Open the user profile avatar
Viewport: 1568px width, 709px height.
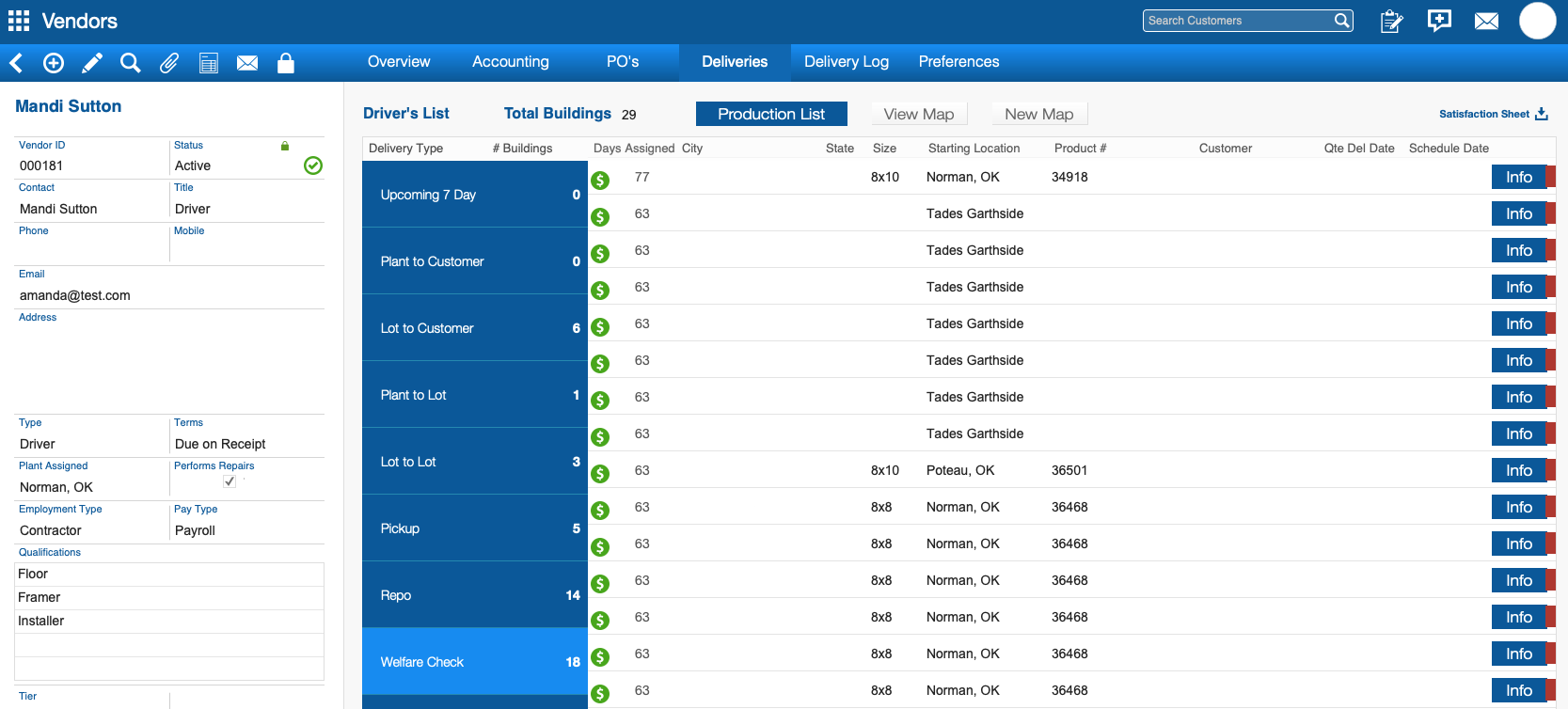click(x=1538, y=21)
